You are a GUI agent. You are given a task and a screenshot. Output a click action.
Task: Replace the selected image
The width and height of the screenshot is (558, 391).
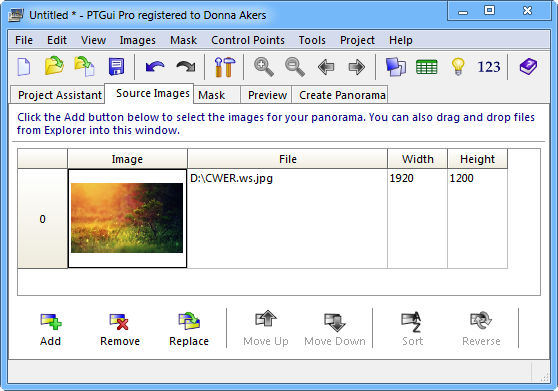pos(189,329)
